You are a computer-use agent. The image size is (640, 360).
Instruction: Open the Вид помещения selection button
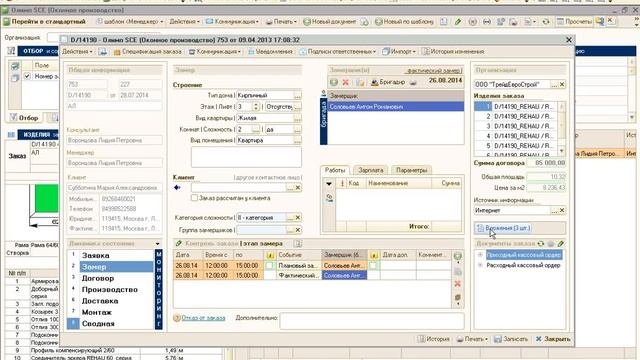click(x=298, y=140)
